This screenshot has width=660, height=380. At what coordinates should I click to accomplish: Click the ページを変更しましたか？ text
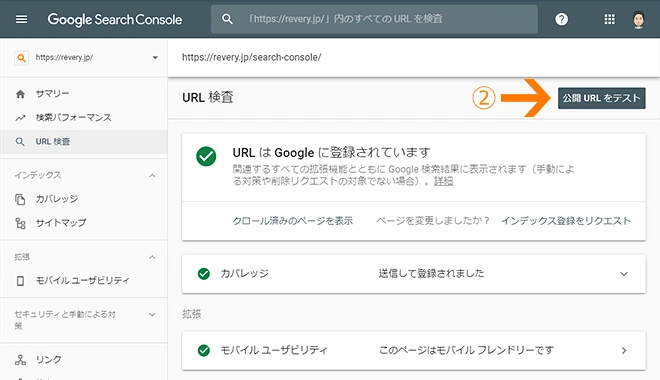(x=433, y=221)
